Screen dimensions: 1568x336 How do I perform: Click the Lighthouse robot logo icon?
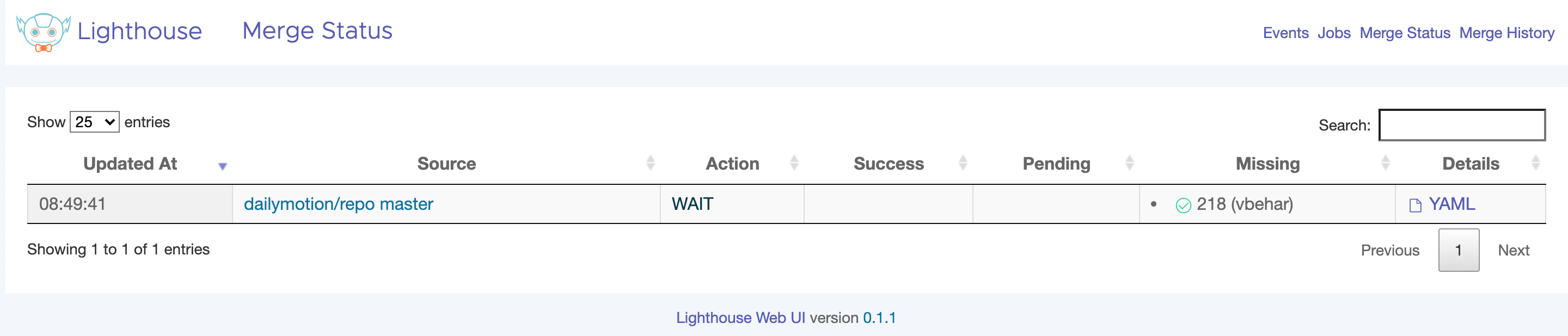(42, 32)
